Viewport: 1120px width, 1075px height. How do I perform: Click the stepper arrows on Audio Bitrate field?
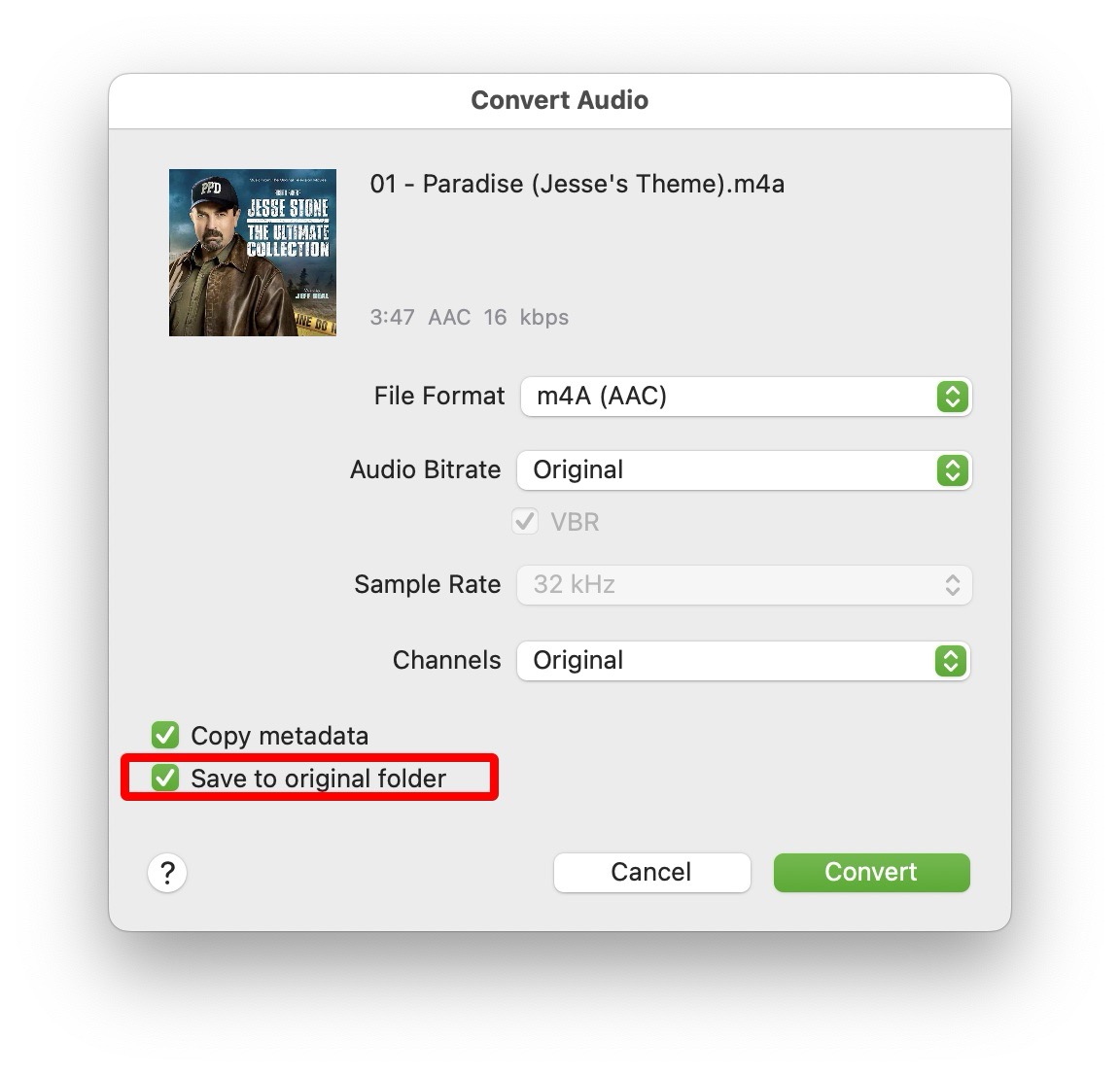tap(950, 470)
